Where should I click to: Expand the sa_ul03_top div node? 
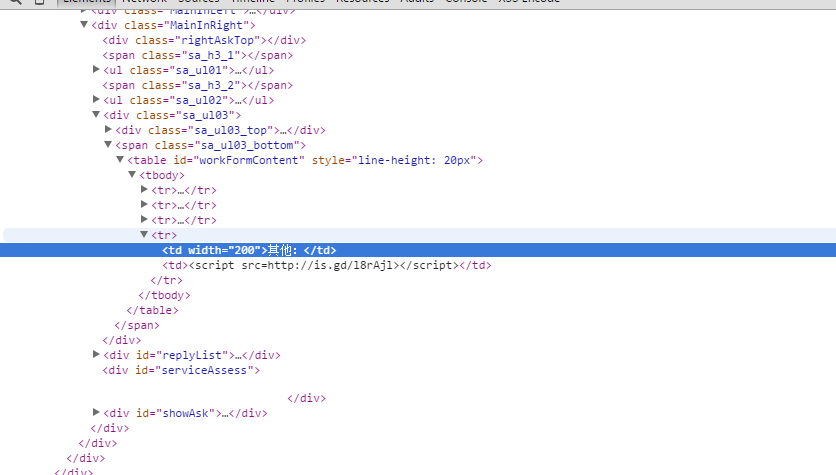pos(108,129)
